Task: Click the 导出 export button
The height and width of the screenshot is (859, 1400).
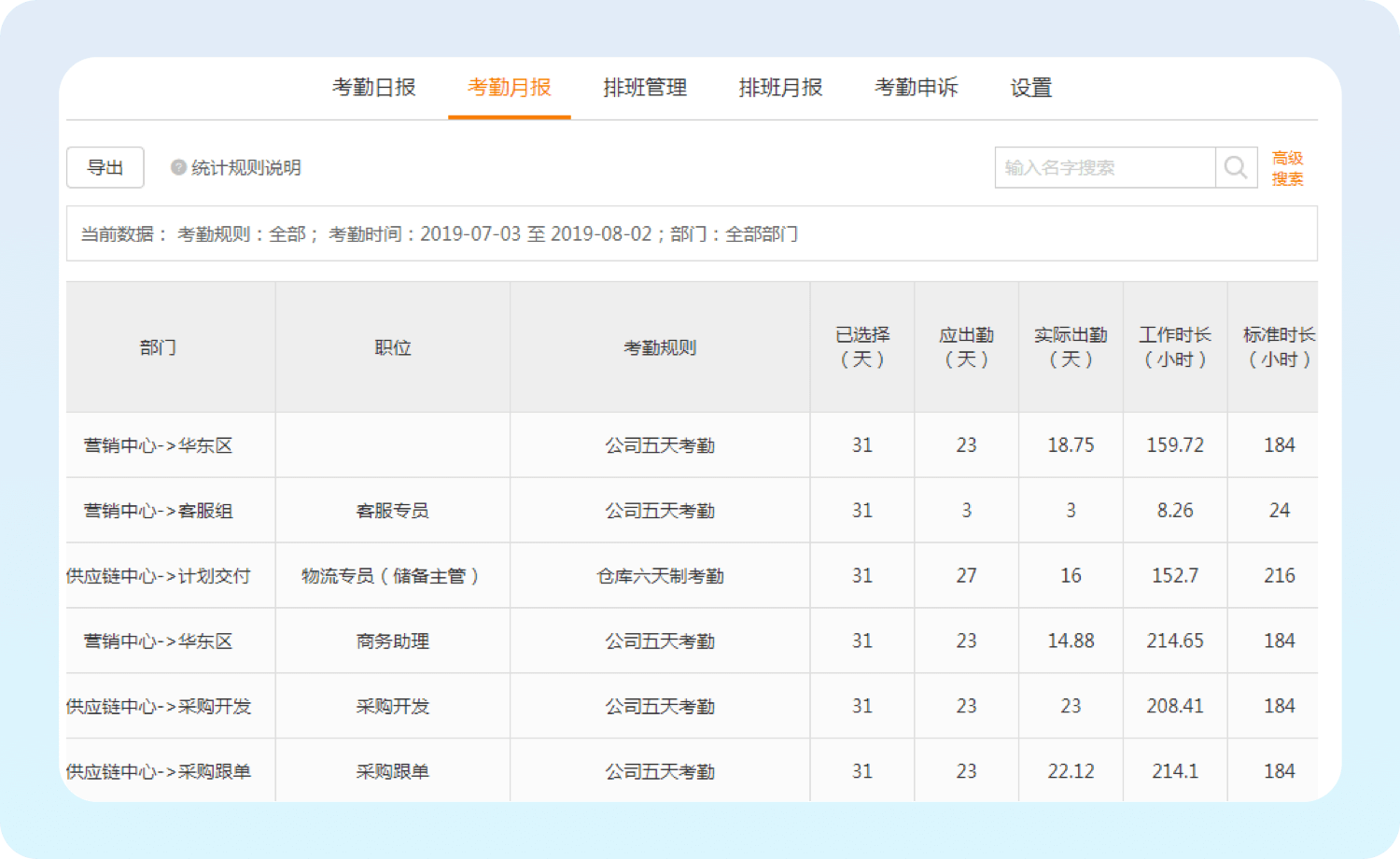Action: (105, 168)
